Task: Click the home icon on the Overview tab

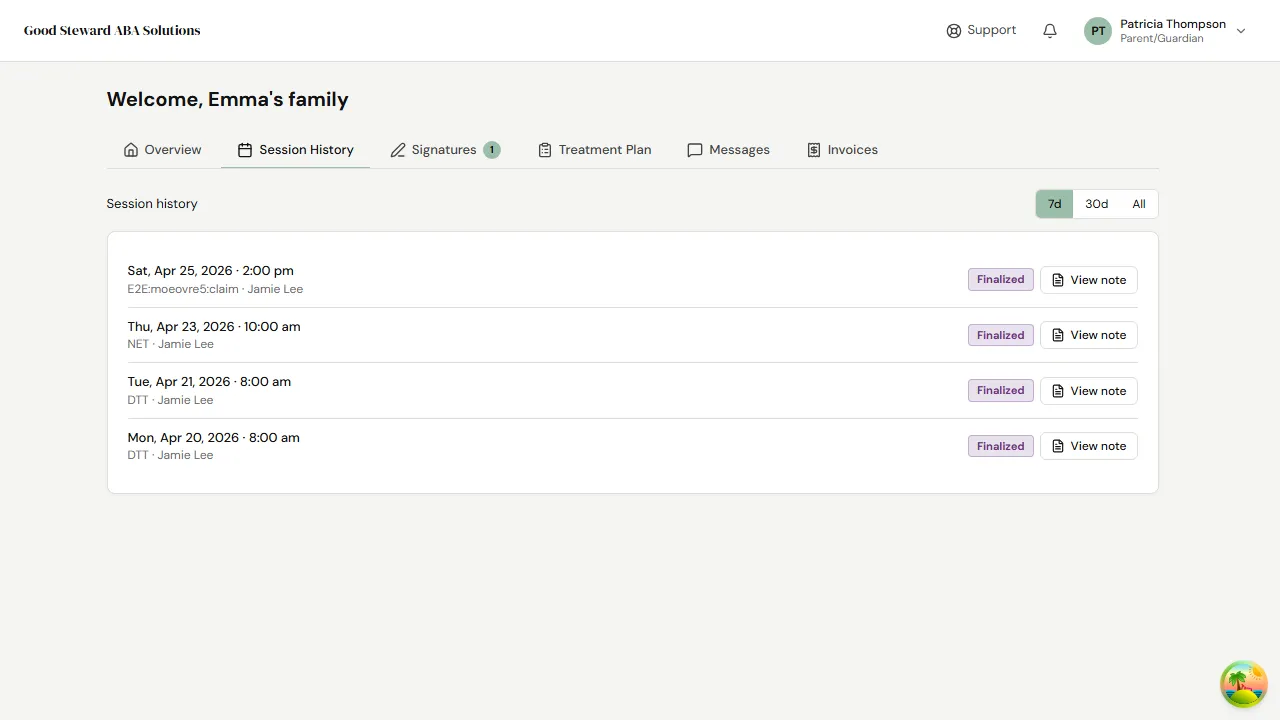Action: (131, 149)
